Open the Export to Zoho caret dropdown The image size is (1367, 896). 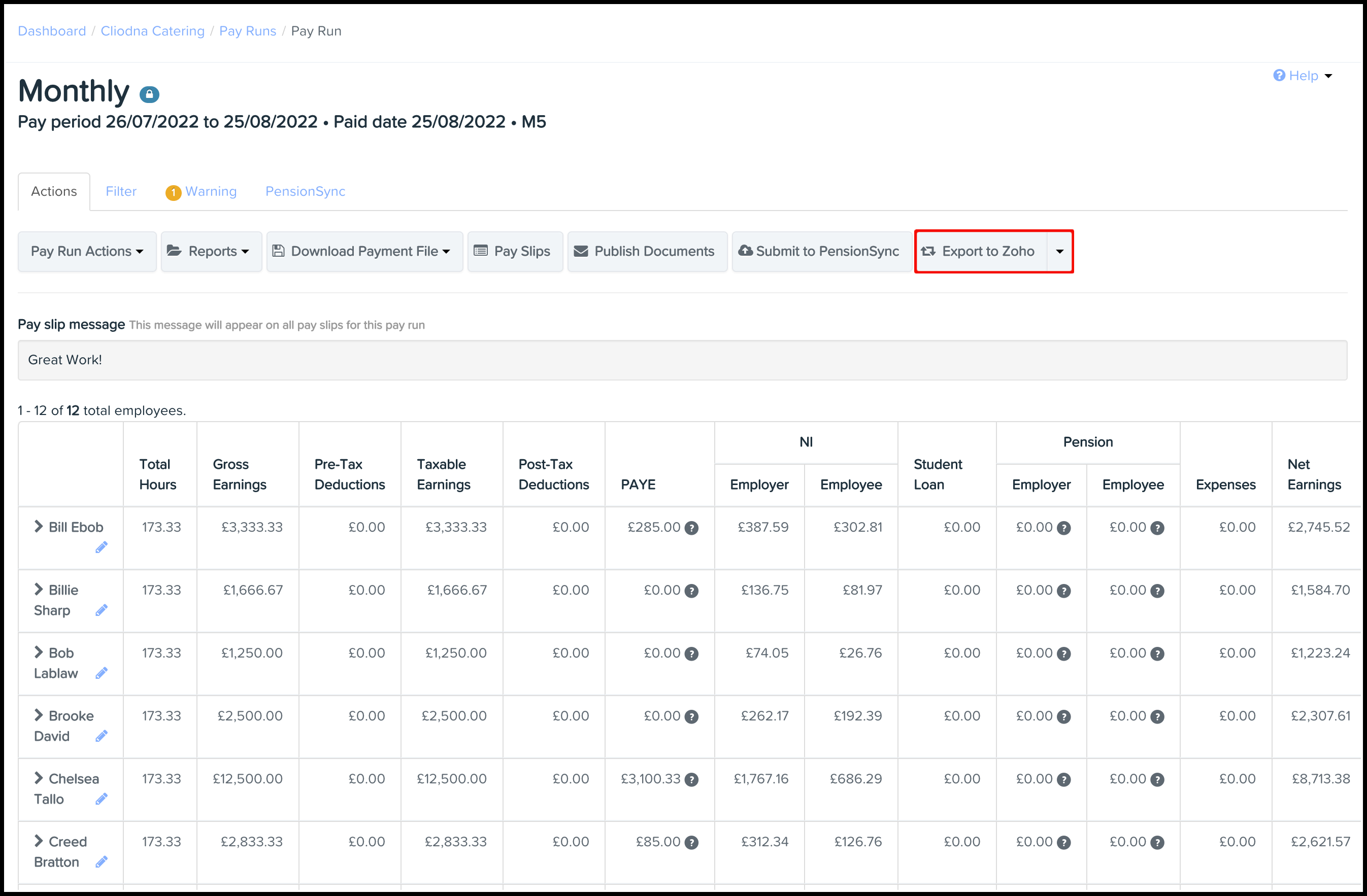coord(1060,252)
